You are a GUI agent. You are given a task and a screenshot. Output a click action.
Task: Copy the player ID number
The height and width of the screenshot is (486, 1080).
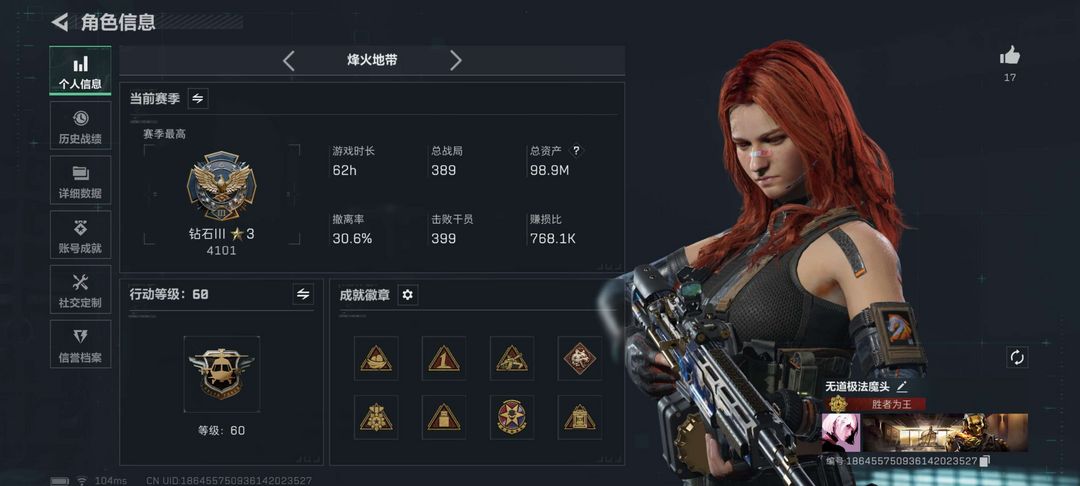[985, 461]
